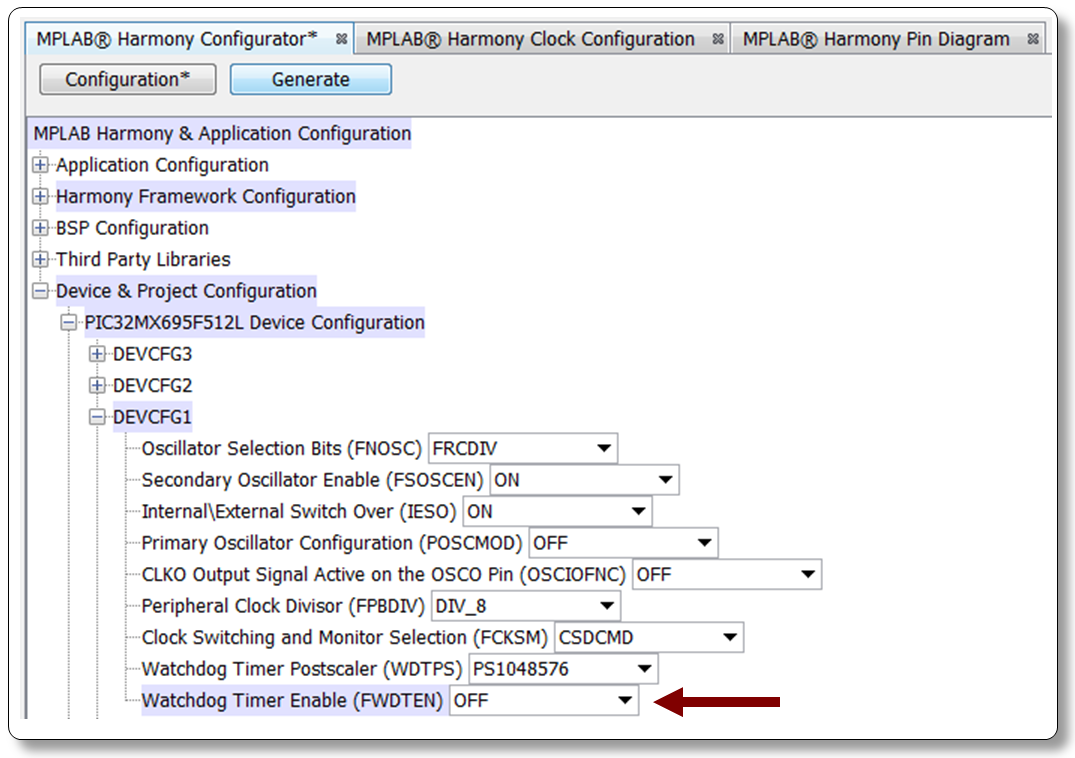Image resolution: width=1075 pixels, height=758 pixels.
Task: Collapse the Device & Project Configuration node
Action: (40, 292)
